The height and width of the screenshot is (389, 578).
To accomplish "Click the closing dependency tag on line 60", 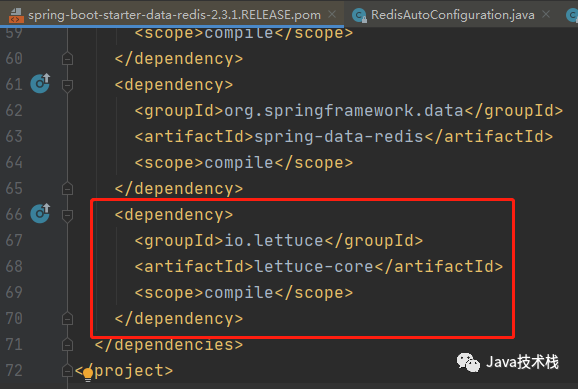I will coord(179,59).
